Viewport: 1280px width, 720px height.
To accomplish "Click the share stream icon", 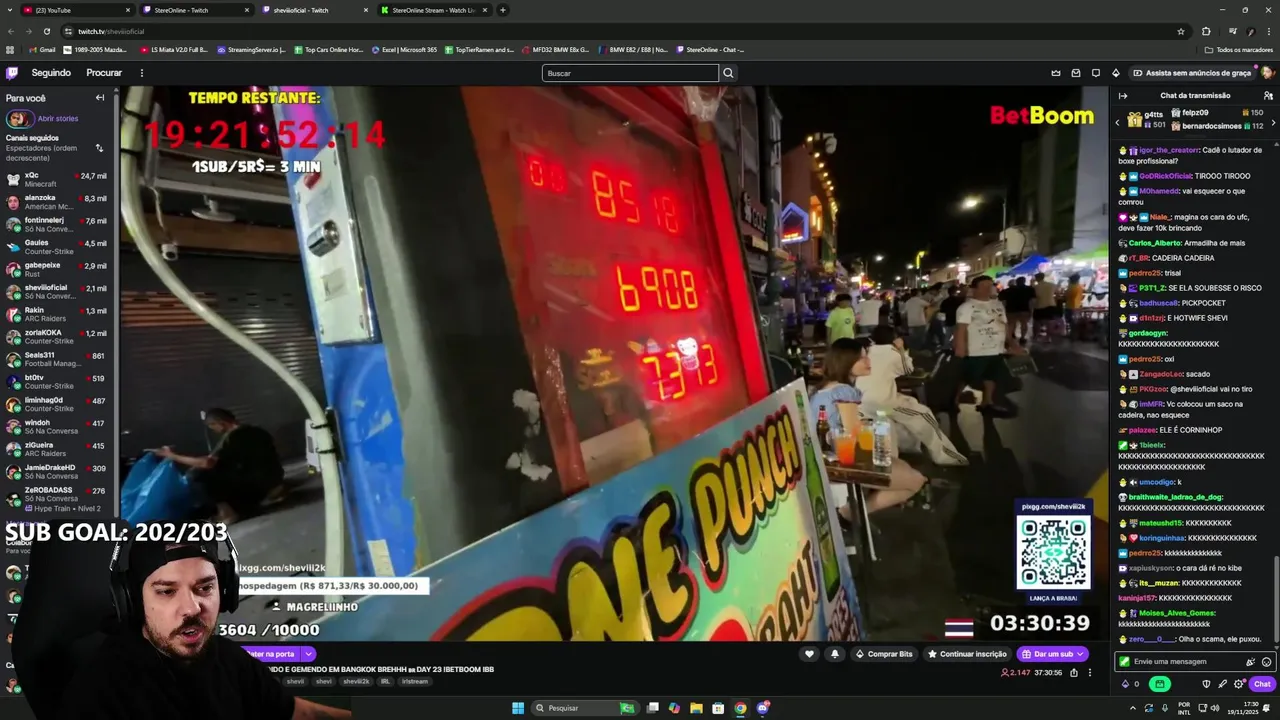I will coord(1074,673).
